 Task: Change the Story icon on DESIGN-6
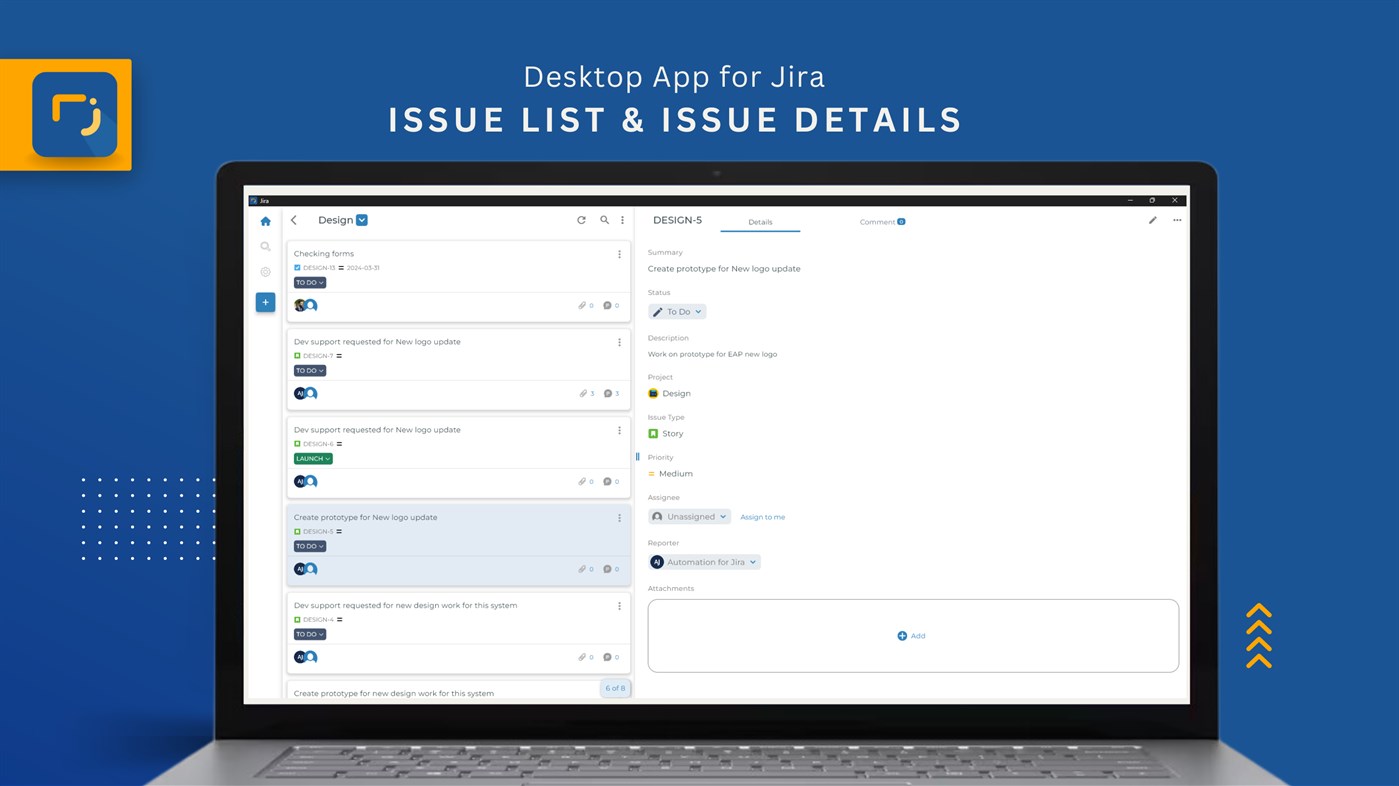(295, 443)
